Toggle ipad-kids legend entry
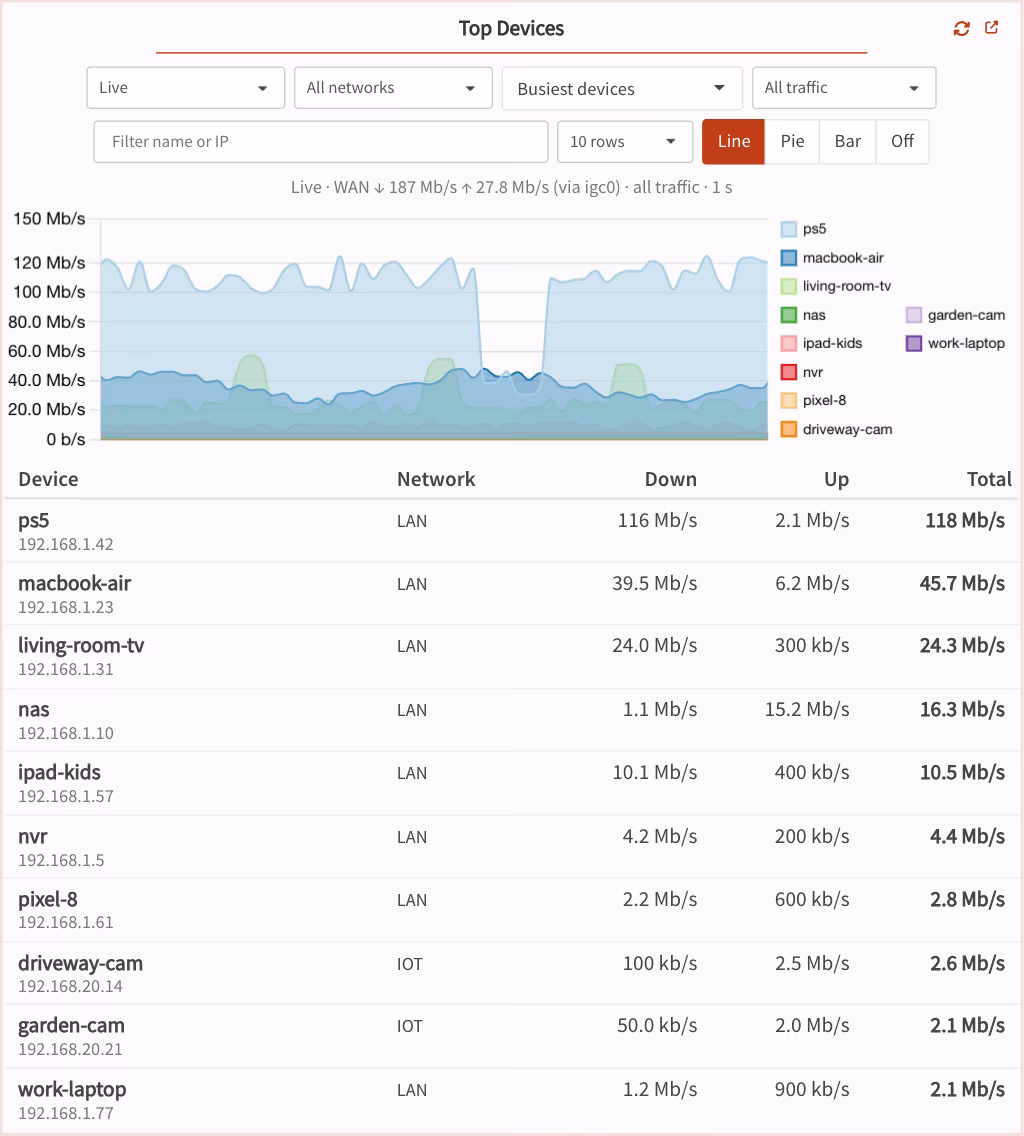 tap(822, 343)
